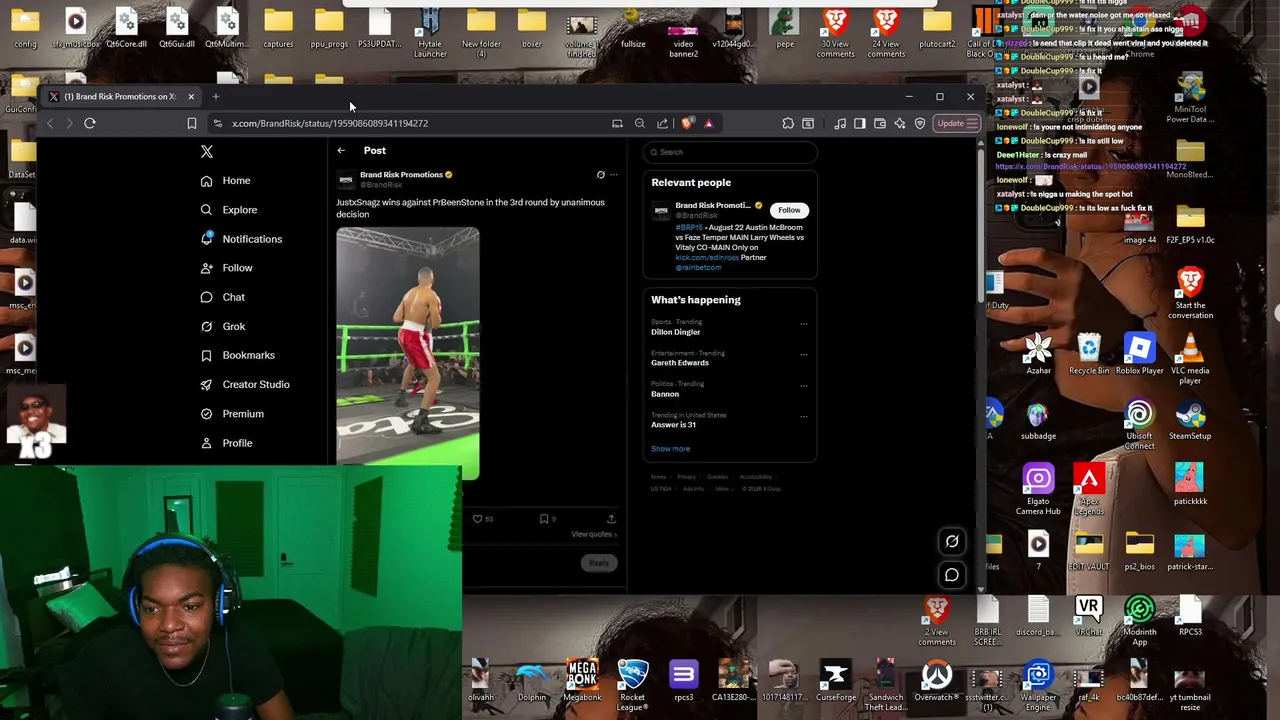Open more options for Bannon trend

(x=804, y=385)
